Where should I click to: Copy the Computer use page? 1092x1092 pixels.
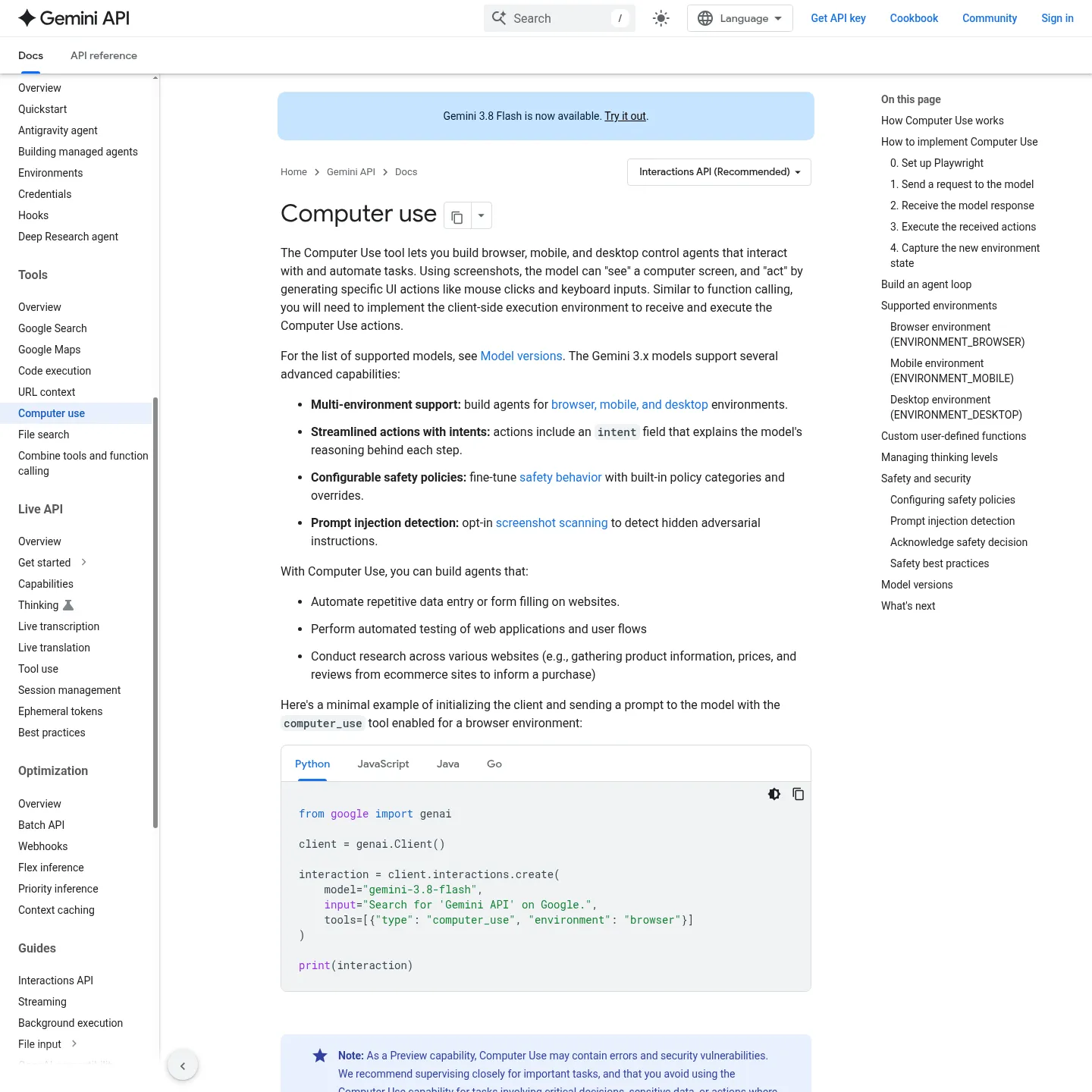457,216
